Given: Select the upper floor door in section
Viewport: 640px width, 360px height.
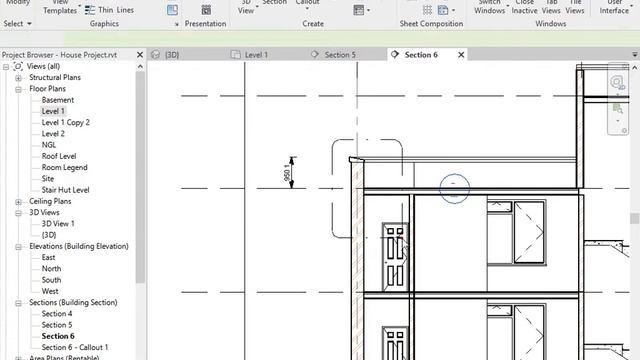Looking at the screenshot, I should pyautogui.click(x=395, y=257).
